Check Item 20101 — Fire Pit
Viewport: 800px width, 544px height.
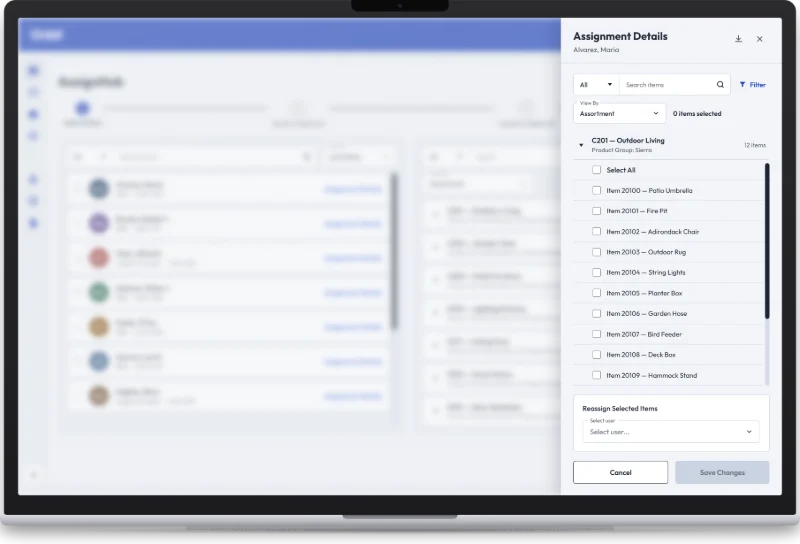coord(596,211)
